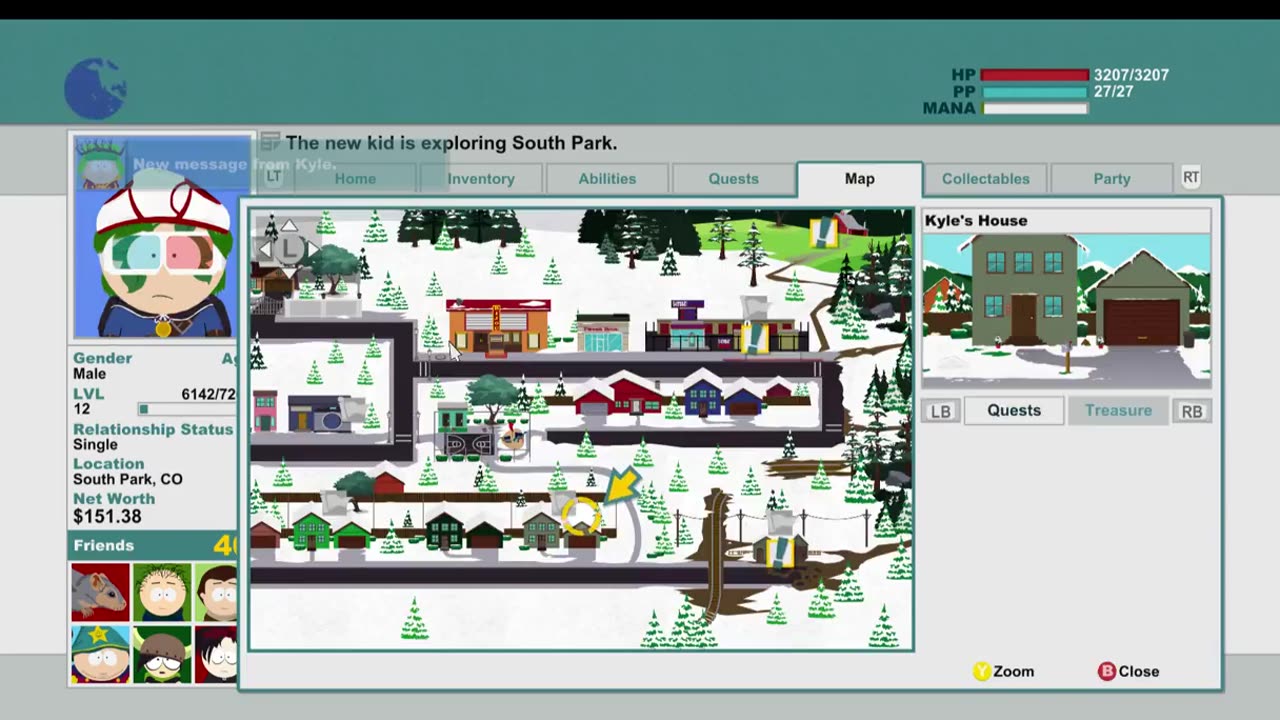
Task: Switch to the Quests tab
Action: coord(733,178)
